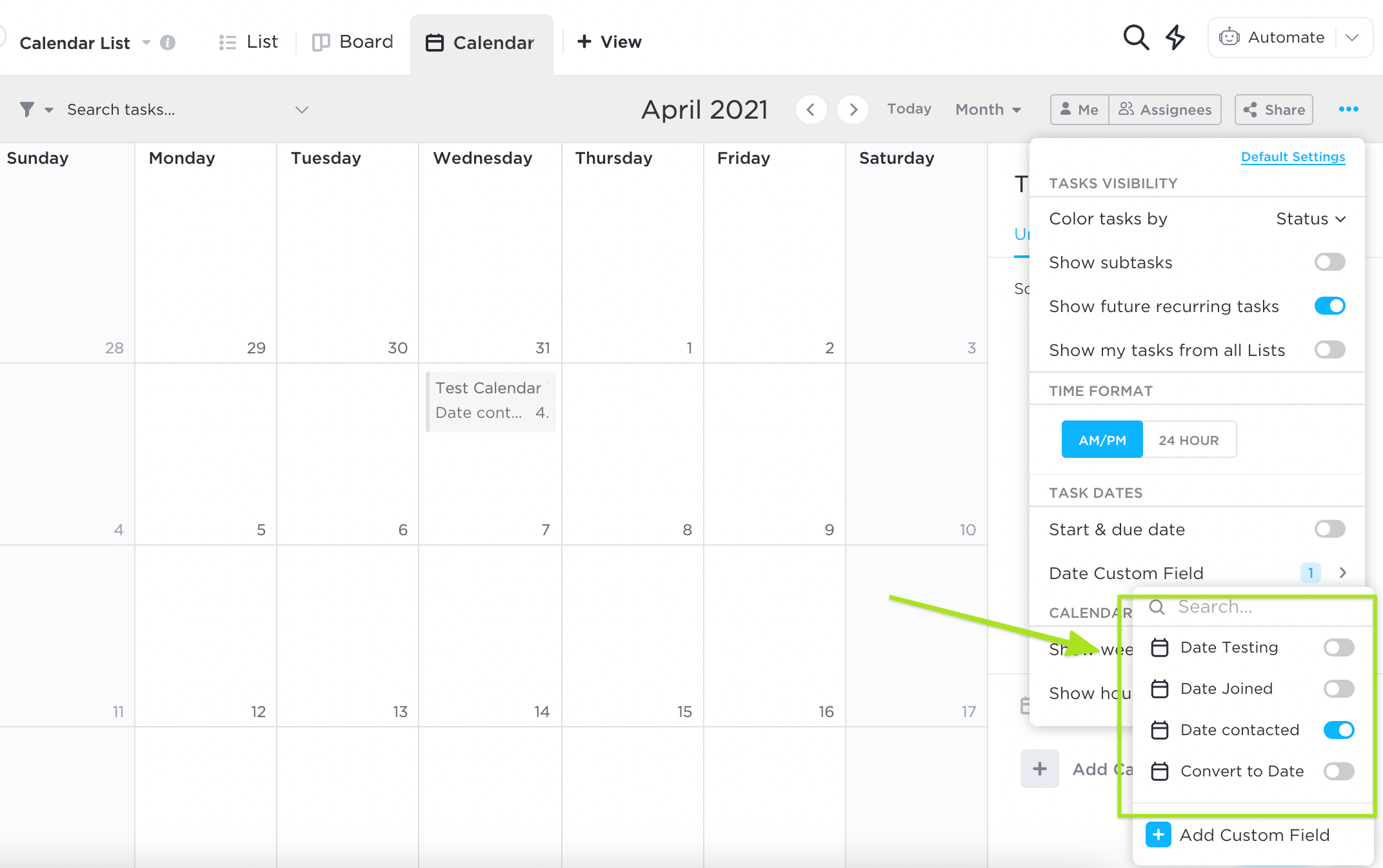Click the blue plus Add Custom Field icon
This screenshot has width=1383, height=868.
click(1158, 835)
